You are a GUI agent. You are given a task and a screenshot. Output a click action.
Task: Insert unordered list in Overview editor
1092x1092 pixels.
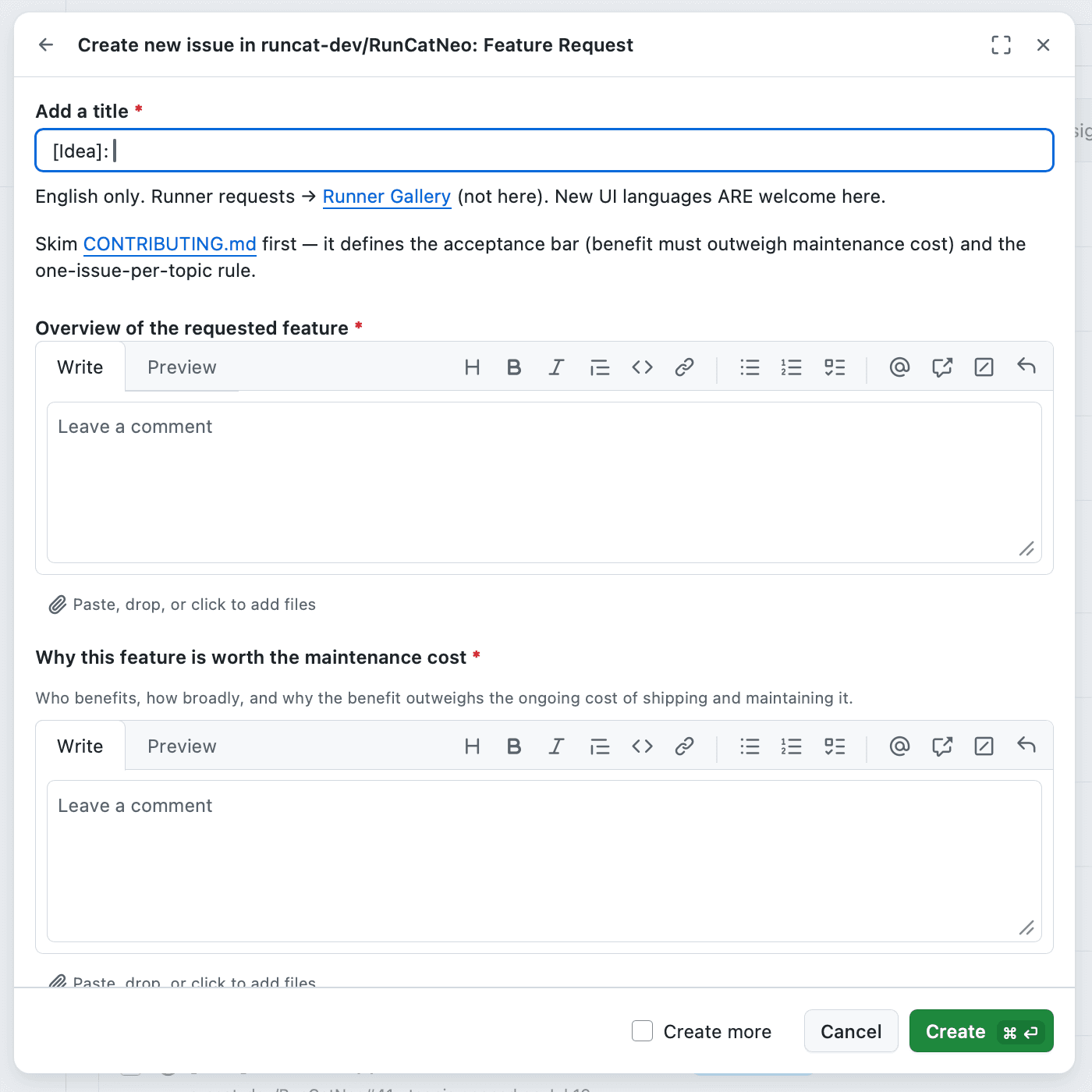750,367
